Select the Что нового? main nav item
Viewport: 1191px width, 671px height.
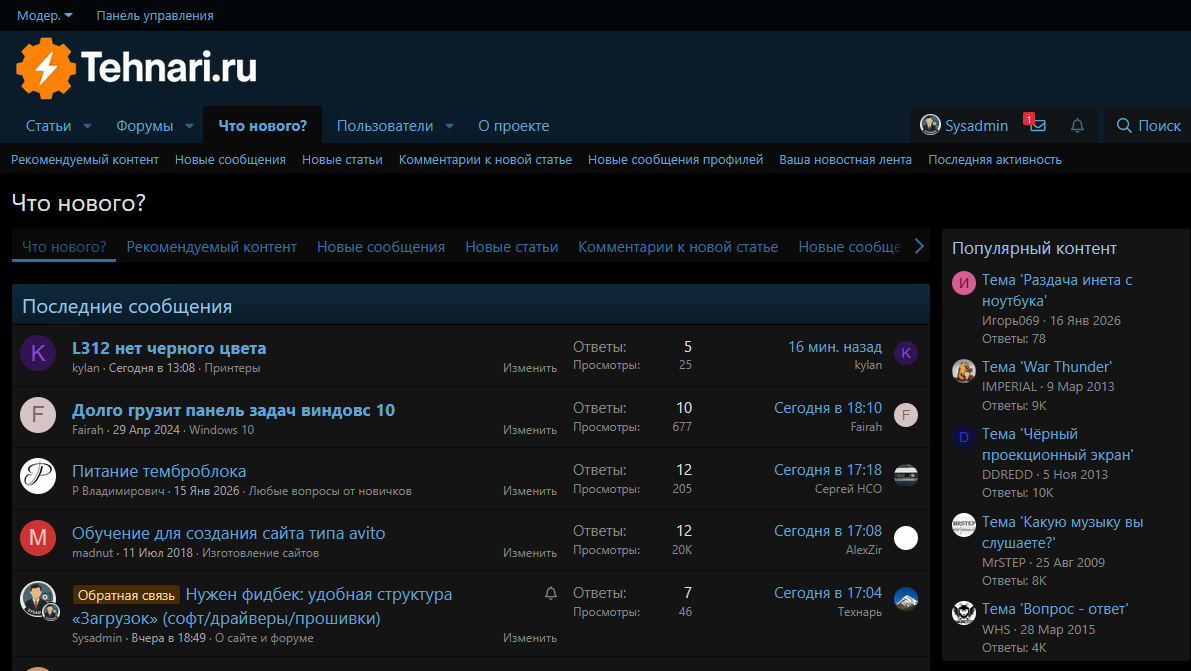coord(263,126)
